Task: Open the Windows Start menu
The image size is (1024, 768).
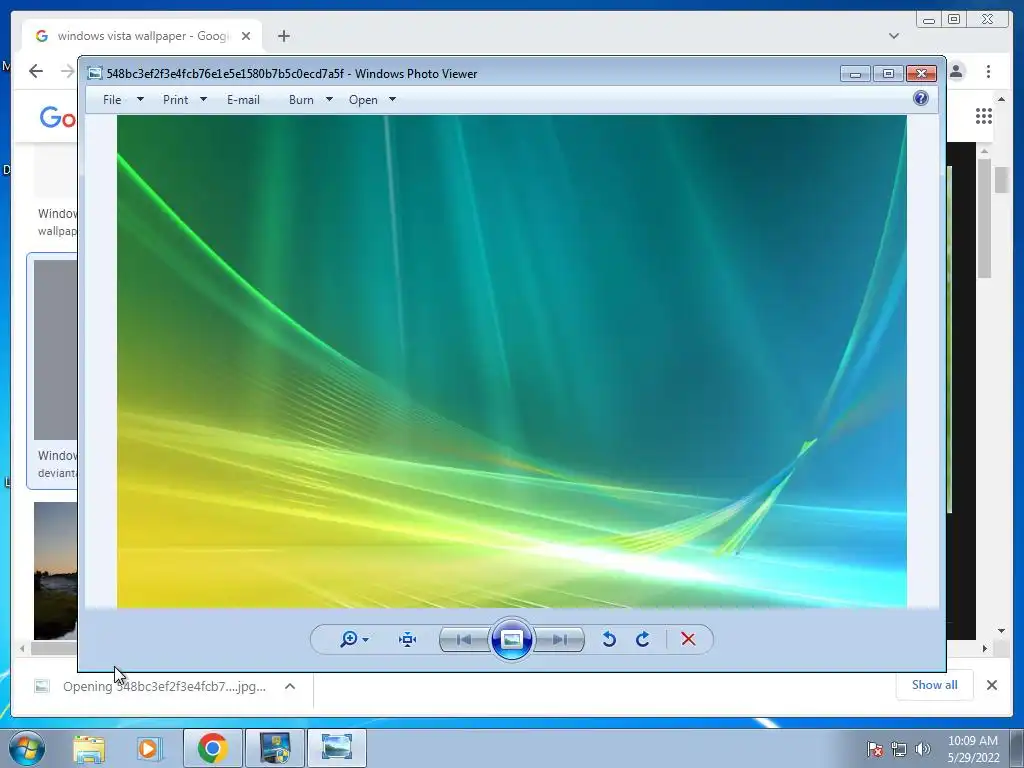Action: (x=27, y=748)
